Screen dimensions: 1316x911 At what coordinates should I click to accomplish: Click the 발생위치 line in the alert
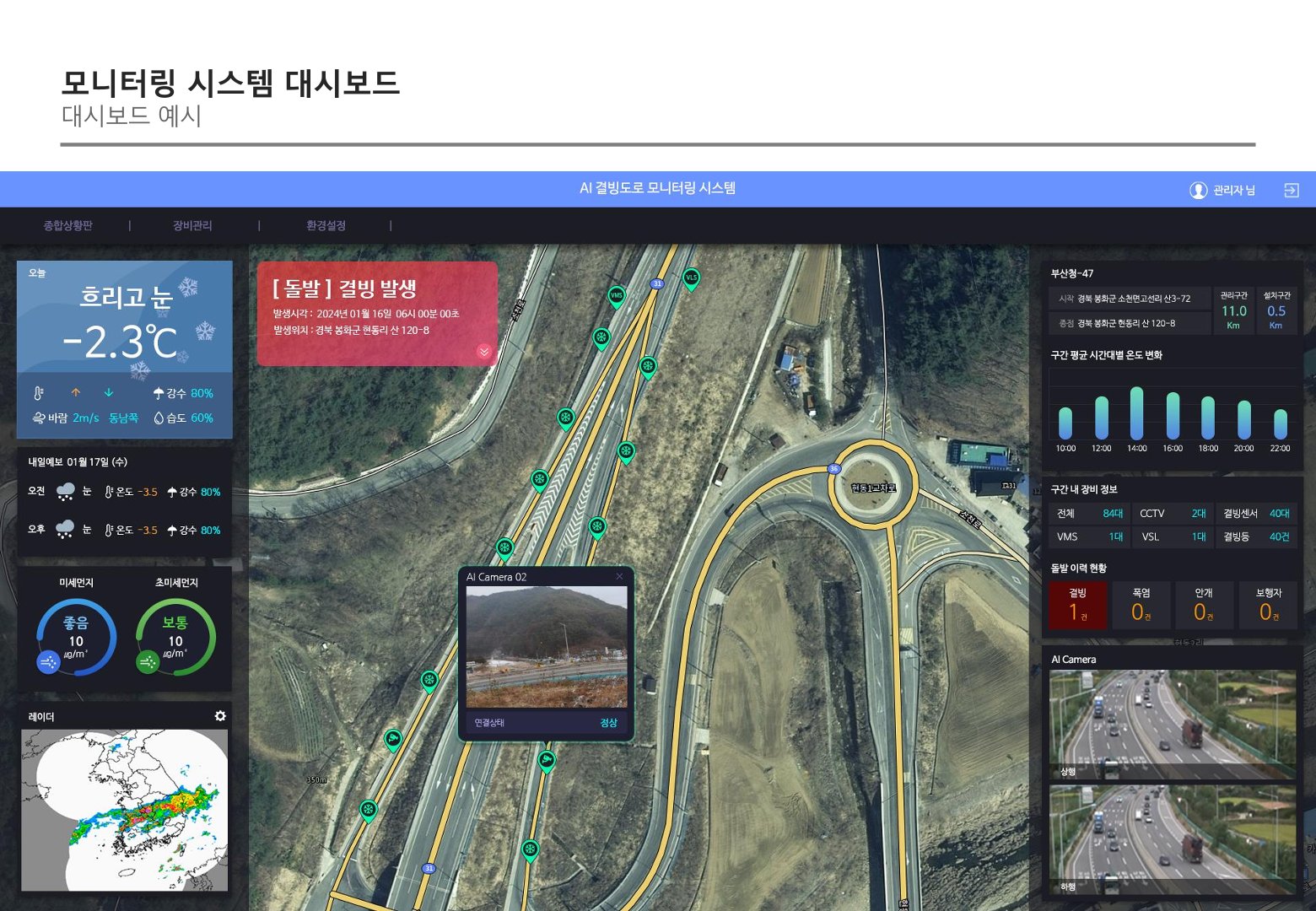[351, 331]
